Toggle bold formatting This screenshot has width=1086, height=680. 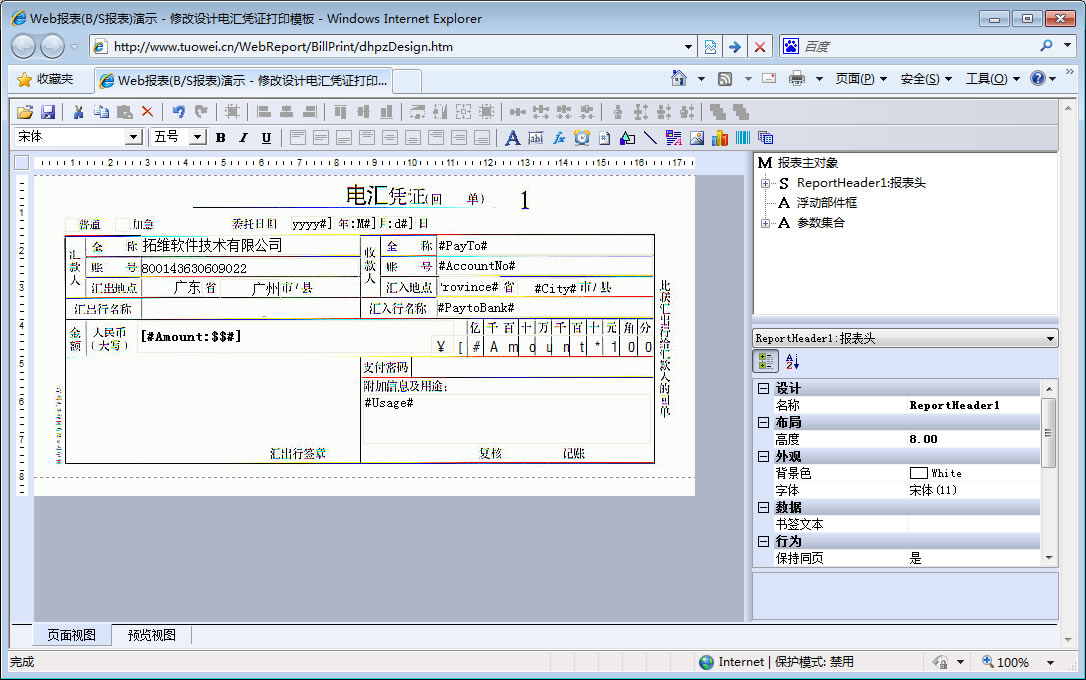220,138
